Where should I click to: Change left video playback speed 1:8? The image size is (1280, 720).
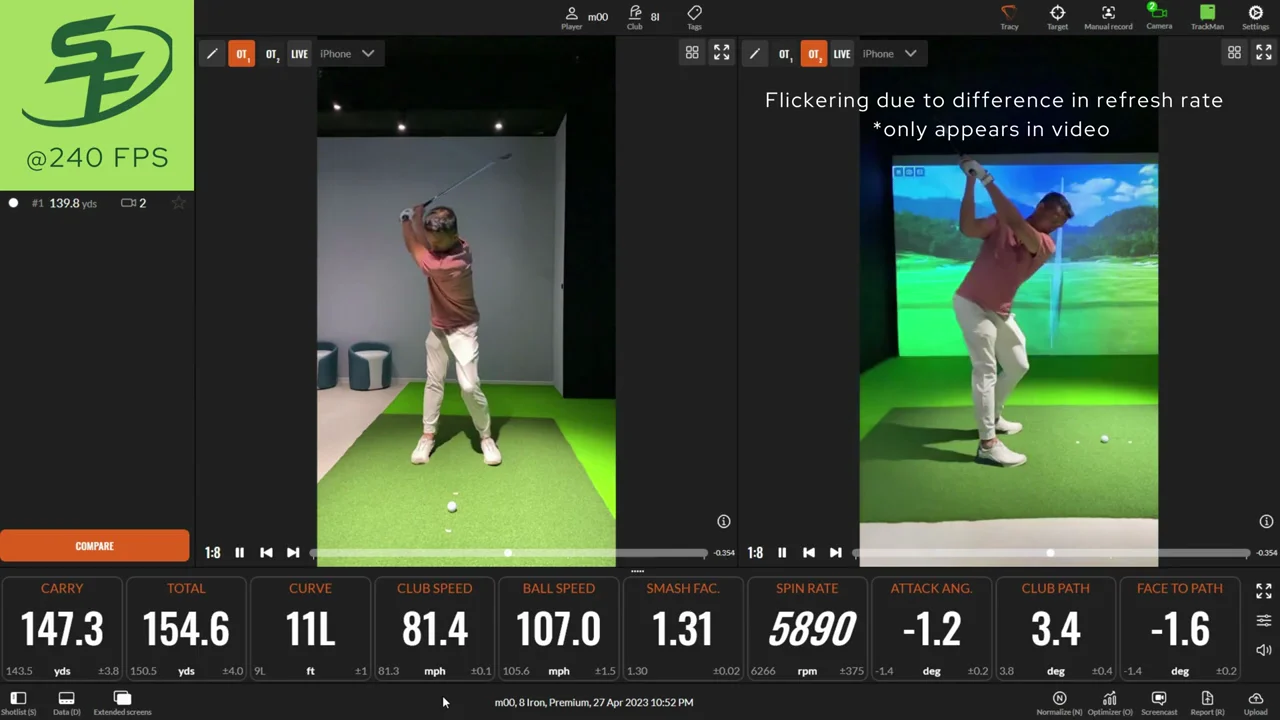tap(213, 553)
